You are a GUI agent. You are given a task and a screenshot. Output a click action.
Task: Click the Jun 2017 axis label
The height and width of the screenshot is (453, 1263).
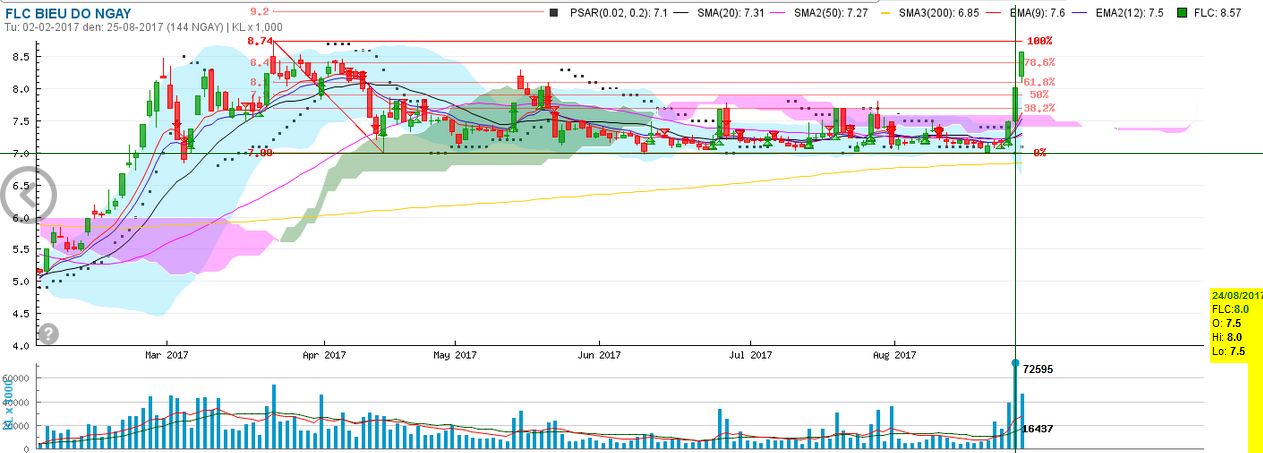point(598,354)
